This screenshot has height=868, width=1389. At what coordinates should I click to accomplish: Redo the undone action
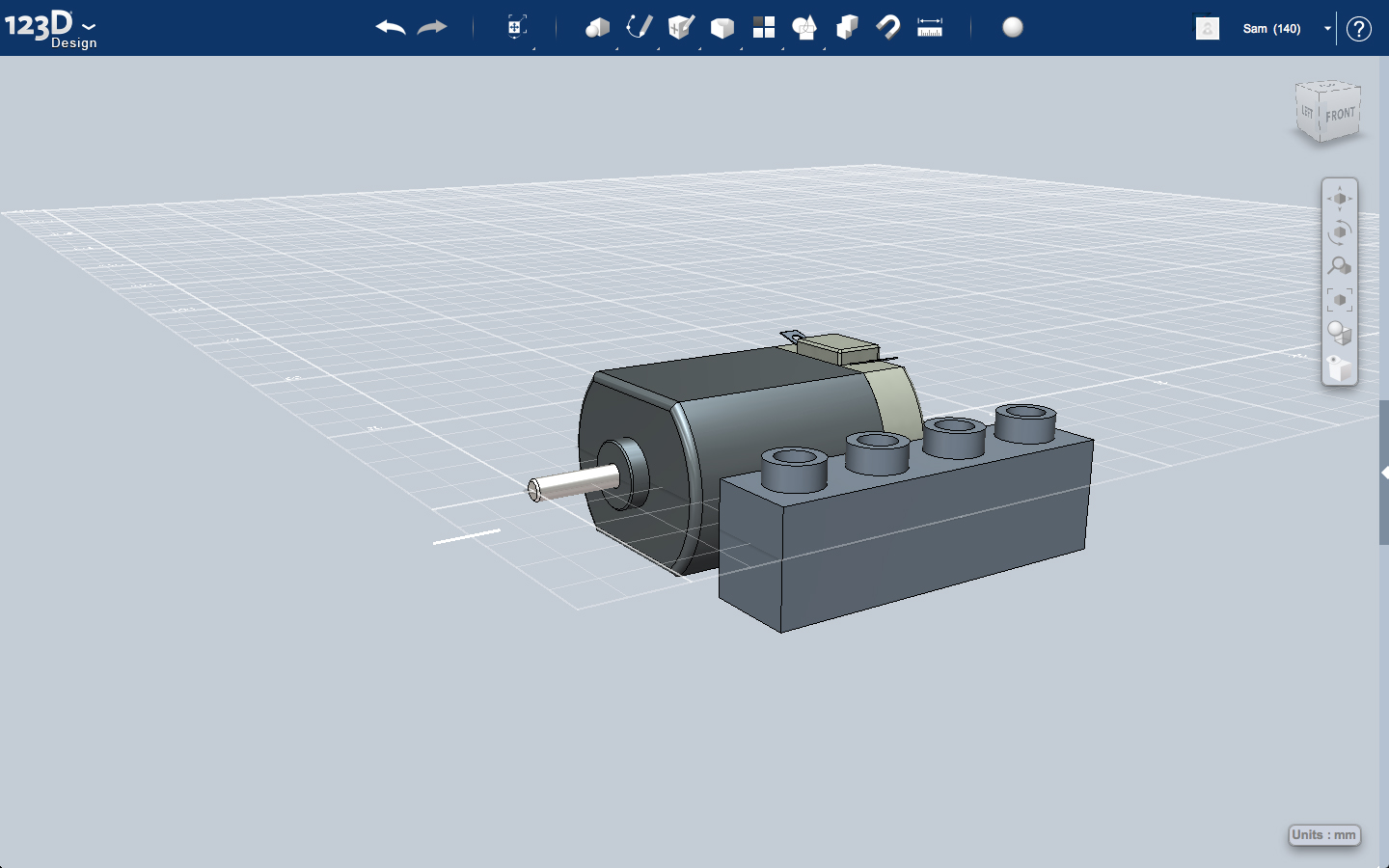point(432,27)
